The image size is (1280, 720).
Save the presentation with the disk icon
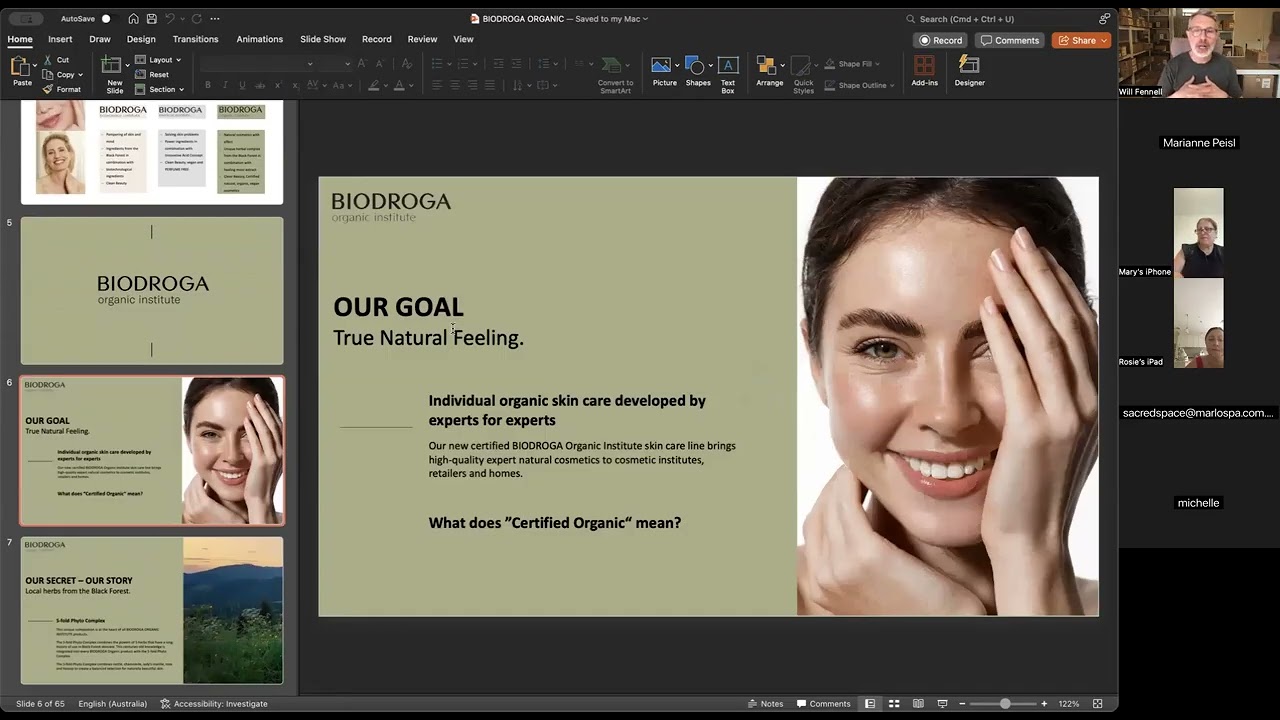tap(151, 18)
